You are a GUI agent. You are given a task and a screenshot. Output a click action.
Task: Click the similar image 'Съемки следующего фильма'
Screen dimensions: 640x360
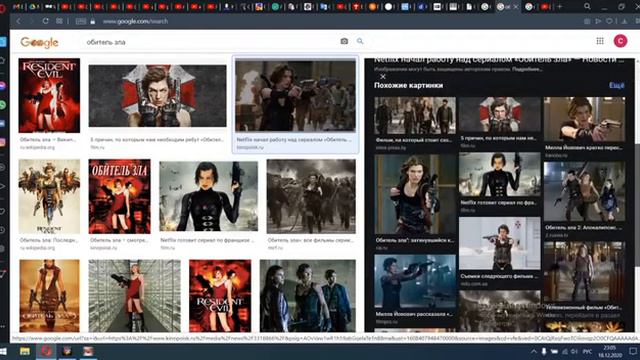(500, 243)
